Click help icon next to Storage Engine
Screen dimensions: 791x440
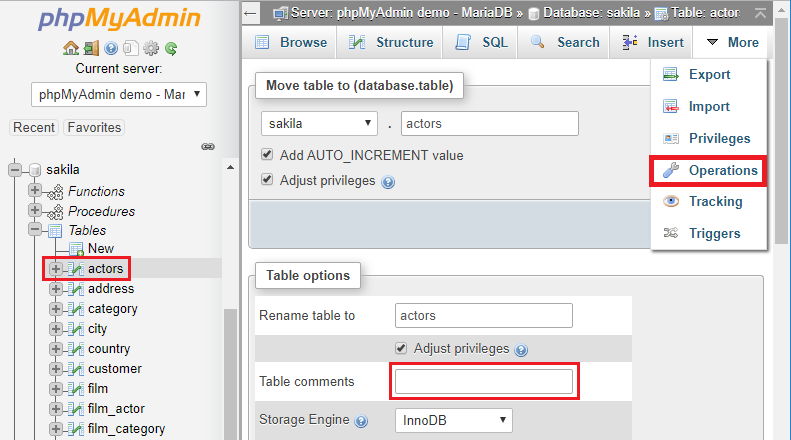361,421
